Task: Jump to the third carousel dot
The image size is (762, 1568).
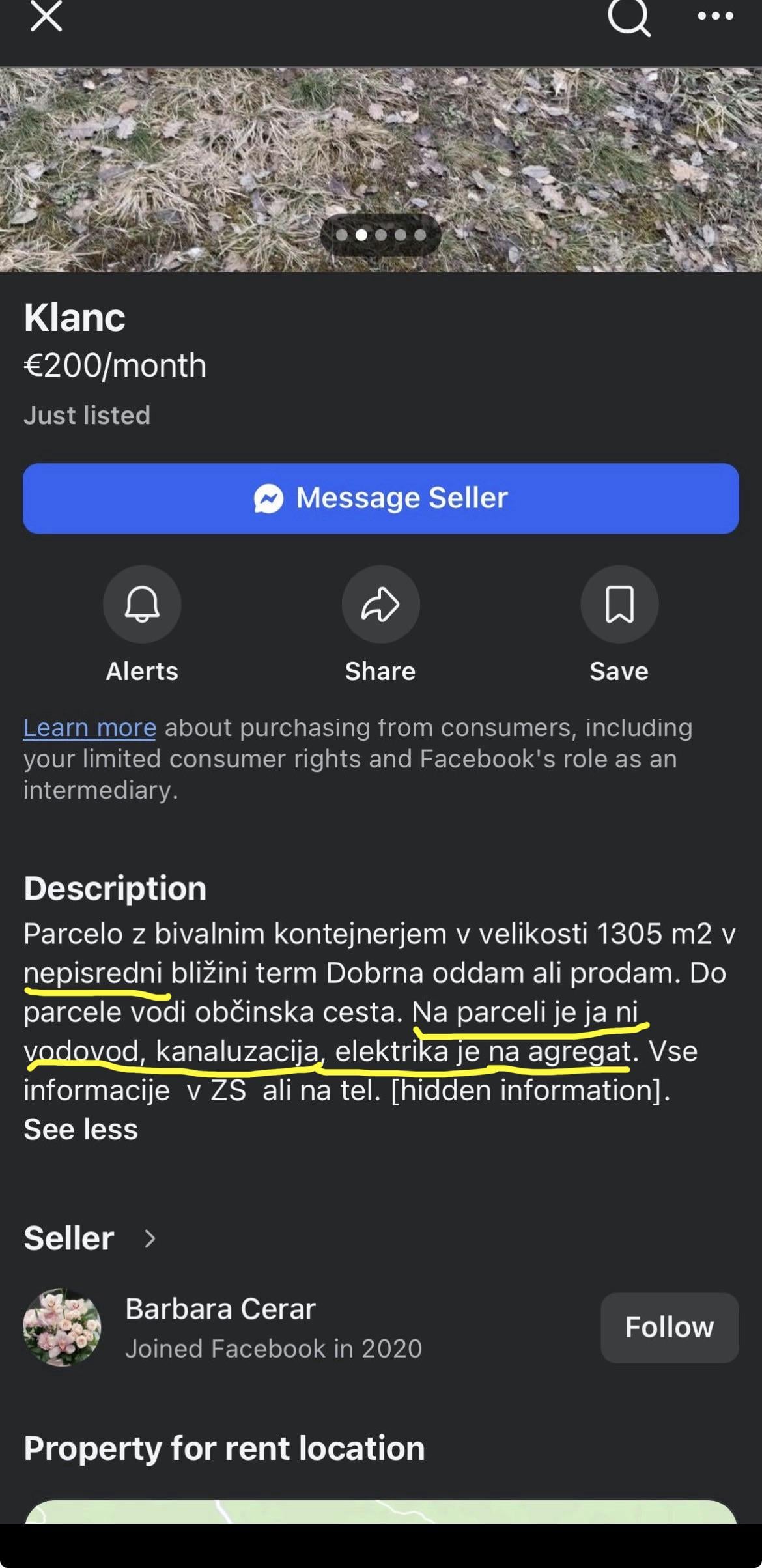Action: coord(381,235)
